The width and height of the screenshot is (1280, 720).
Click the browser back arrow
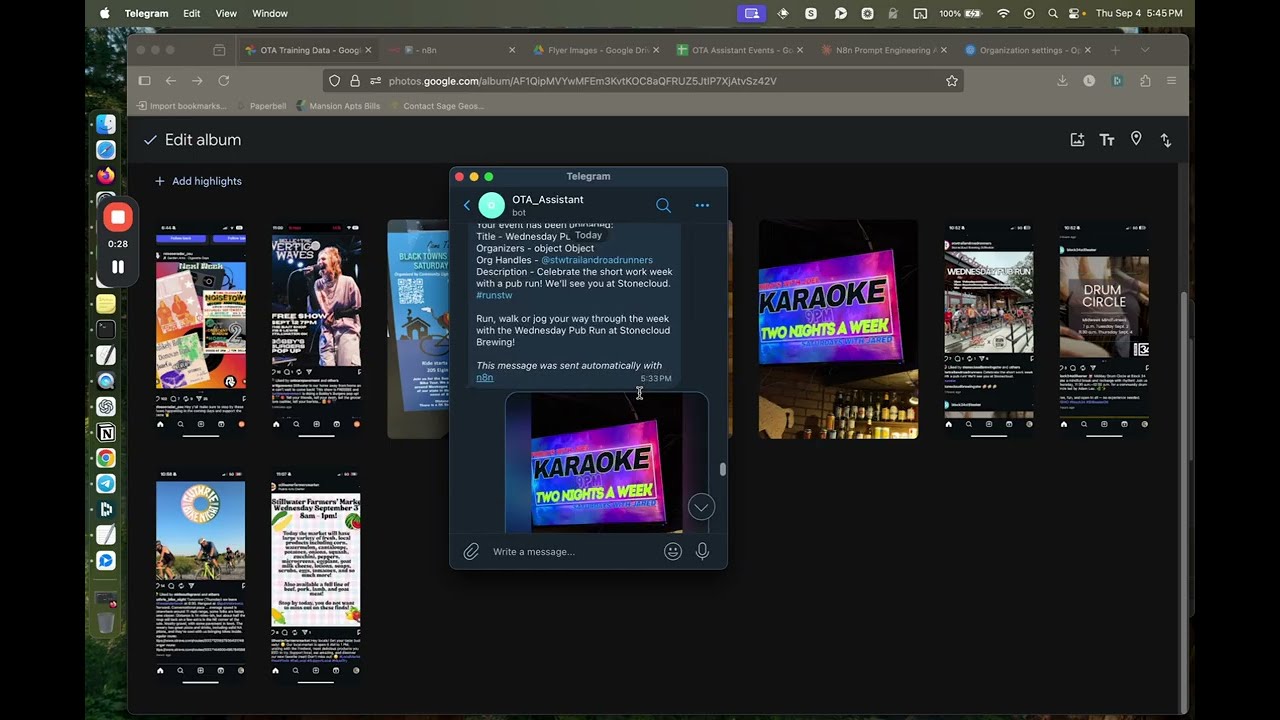(x=171, y=81)
